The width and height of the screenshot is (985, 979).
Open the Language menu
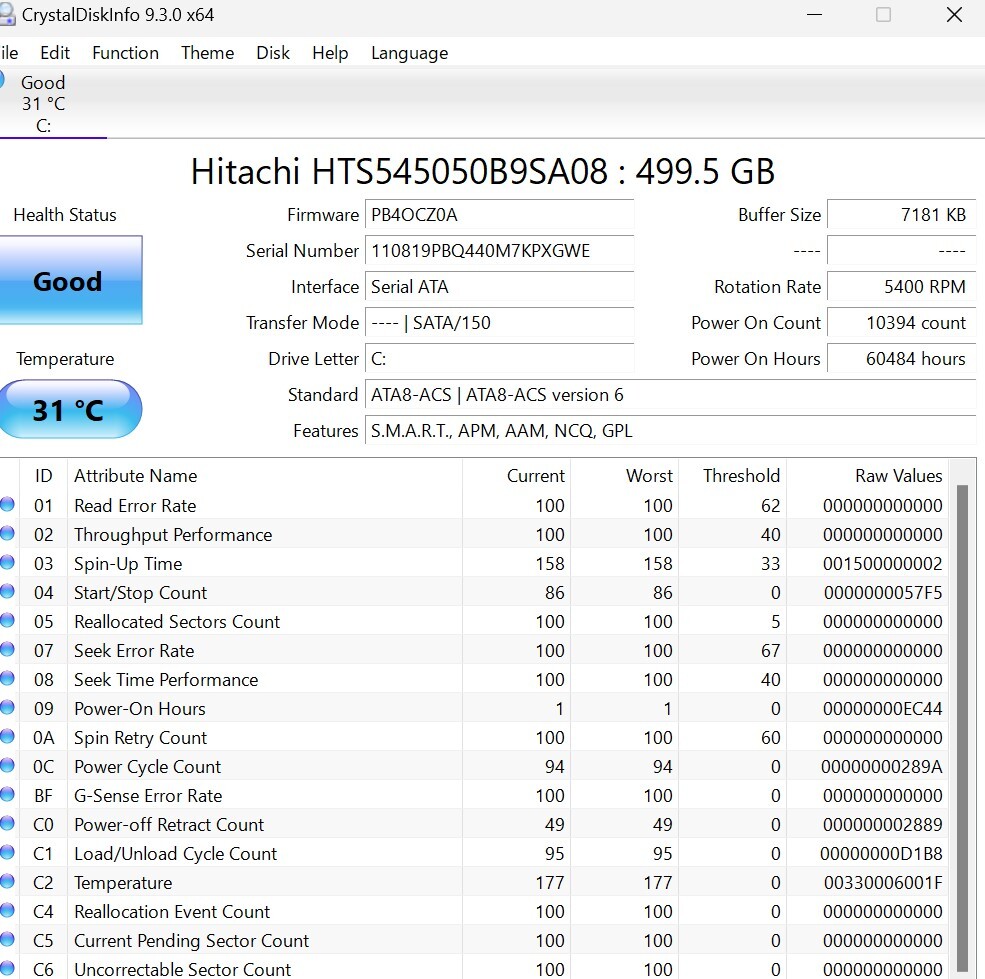click(409, 53)
